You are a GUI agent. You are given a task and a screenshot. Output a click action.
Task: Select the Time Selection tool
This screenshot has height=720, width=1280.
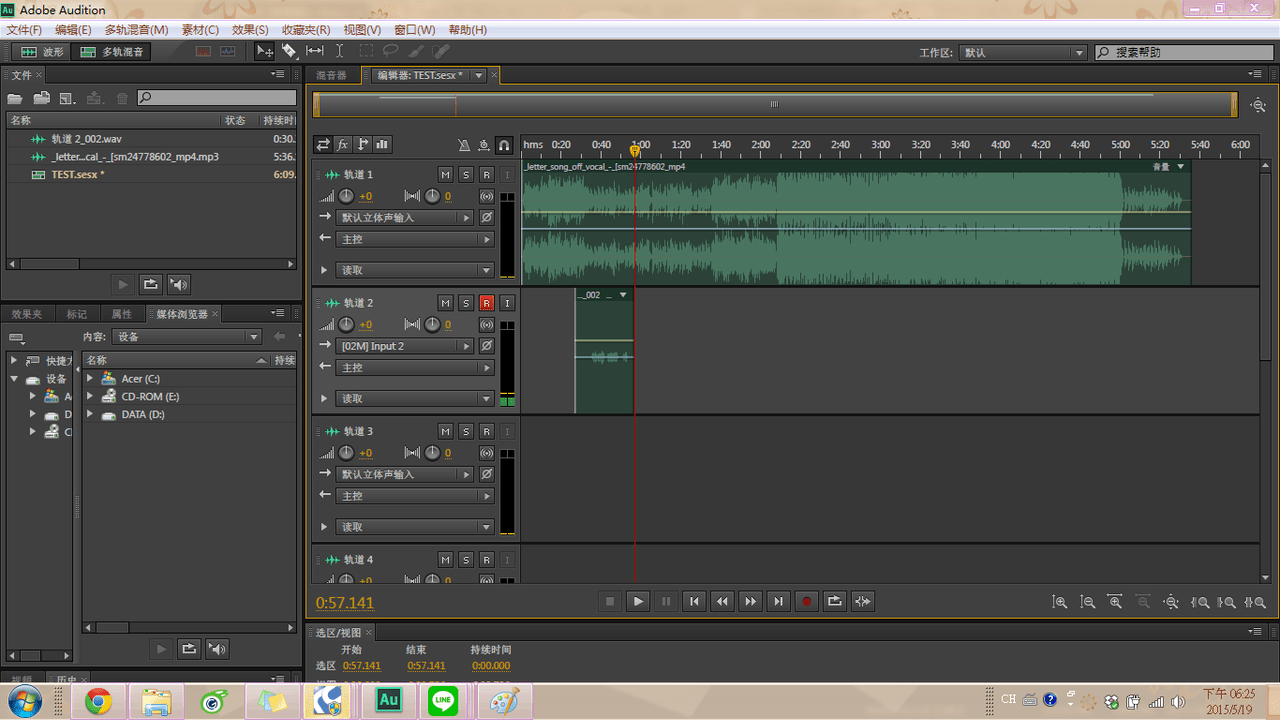[x=339, y=51]
